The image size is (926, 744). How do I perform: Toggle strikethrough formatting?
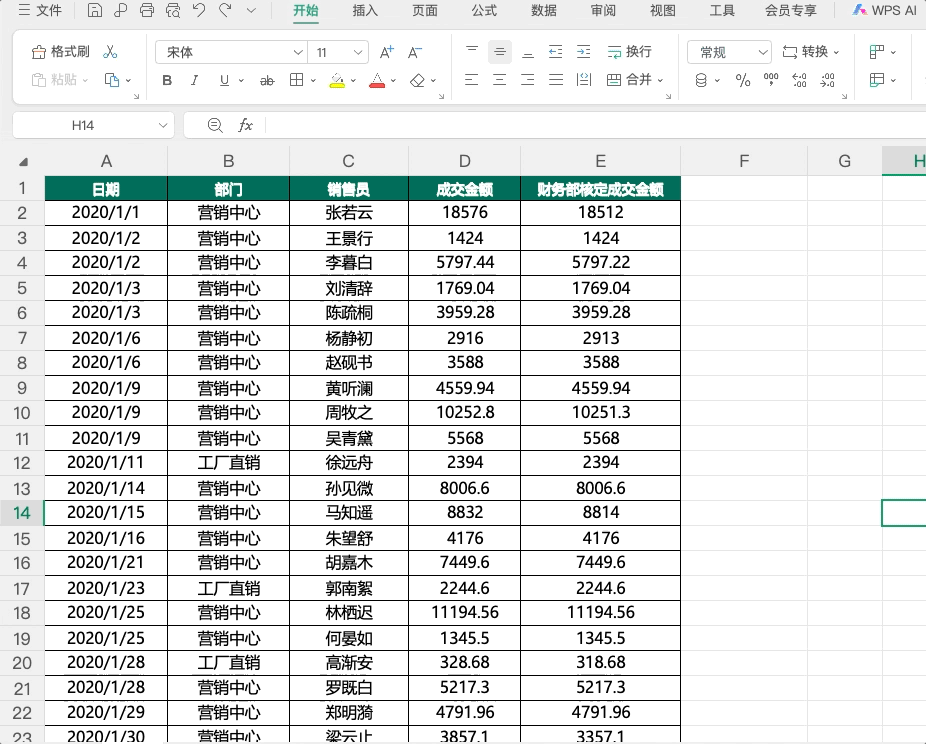point(267,80)
